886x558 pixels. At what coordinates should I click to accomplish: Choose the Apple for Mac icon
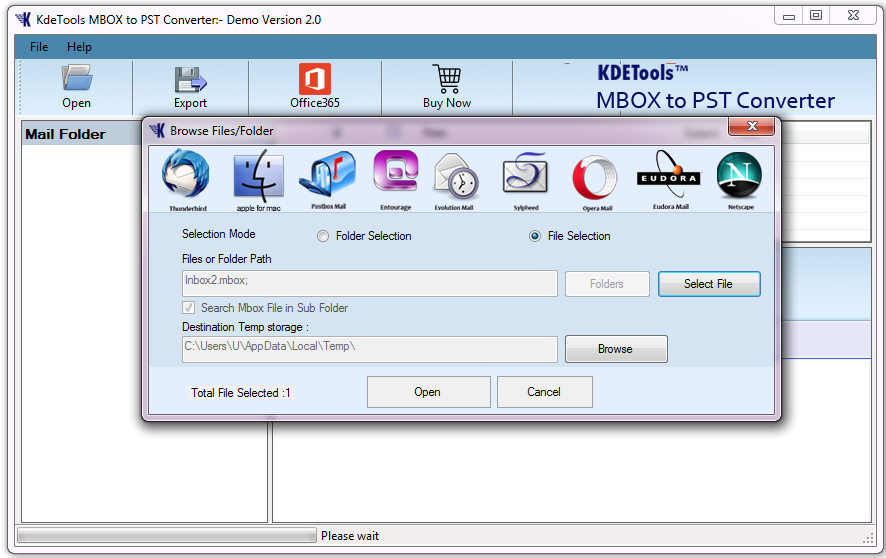[259, 177]
